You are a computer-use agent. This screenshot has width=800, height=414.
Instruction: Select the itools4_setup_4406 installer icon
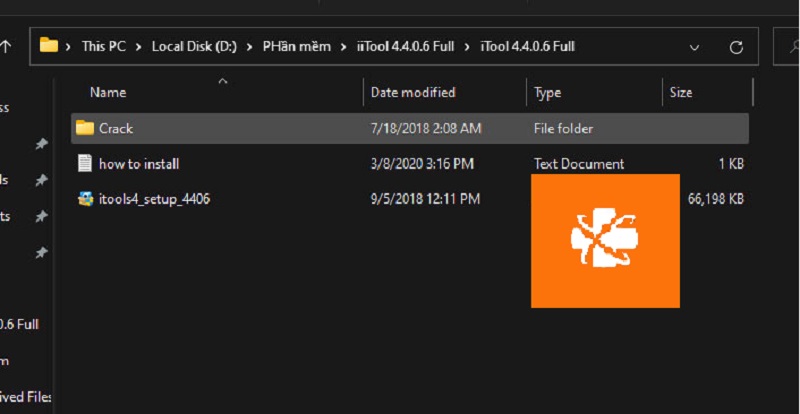coord(85,199)
